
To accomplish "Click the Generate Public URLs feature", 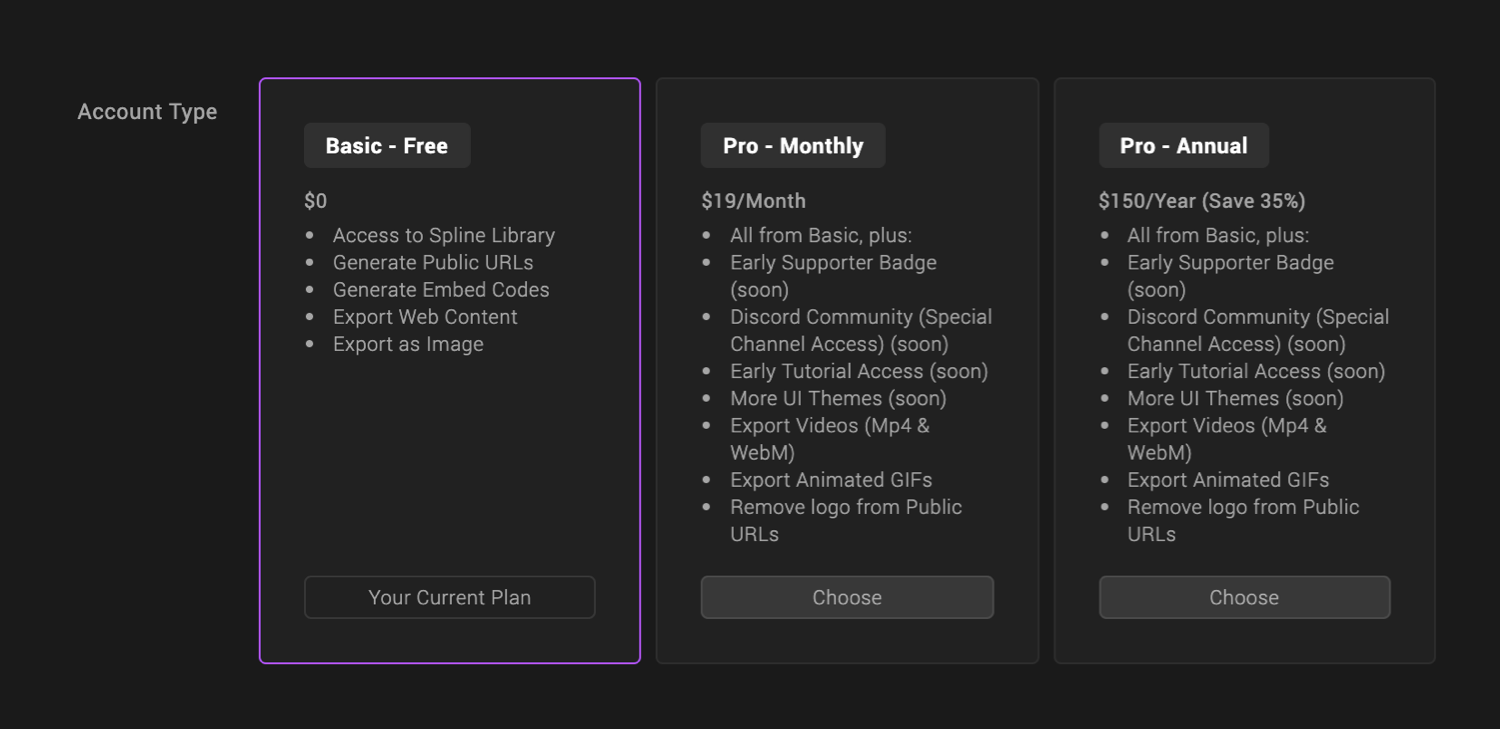I will tap(433, 262).
